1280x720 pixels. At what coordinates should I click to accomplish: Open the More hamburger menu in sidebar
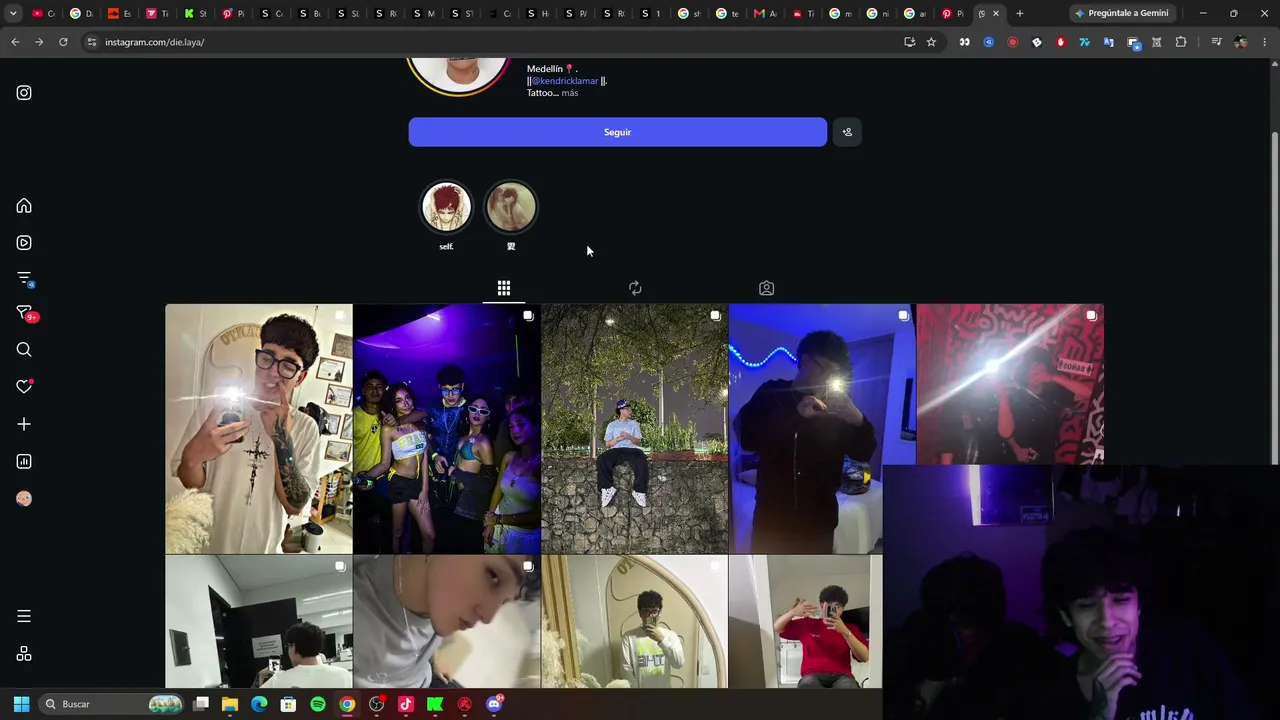tap(24, 616)
